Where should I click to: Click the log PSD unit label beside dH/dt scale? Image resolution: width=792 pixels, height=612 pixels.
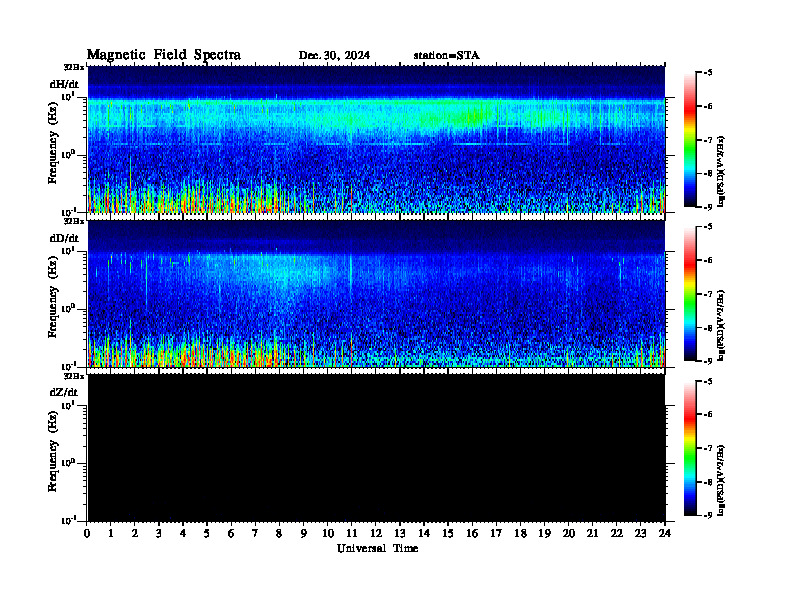(x=722, y=171)
